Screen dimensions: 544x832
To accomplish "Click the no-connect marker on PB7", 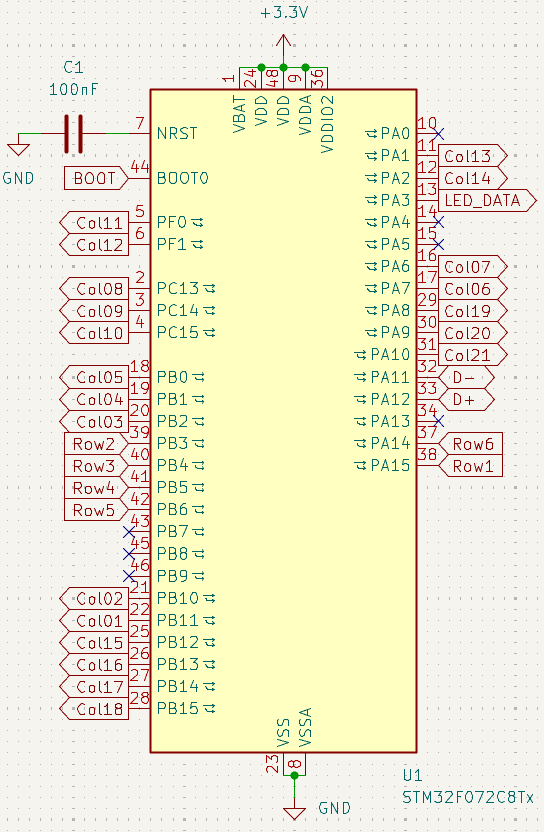I will pyautogui.click(x=128, y=532).
